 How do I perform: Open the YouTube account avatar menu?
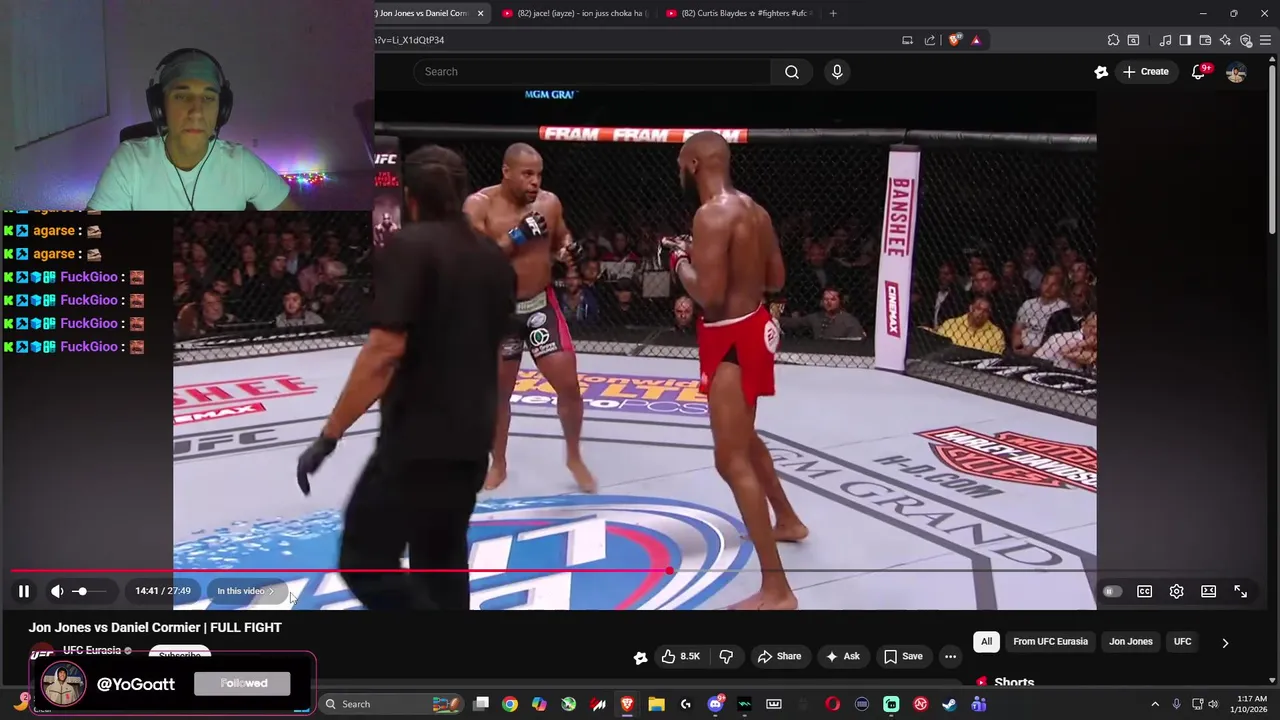[x=1236, y=72]
